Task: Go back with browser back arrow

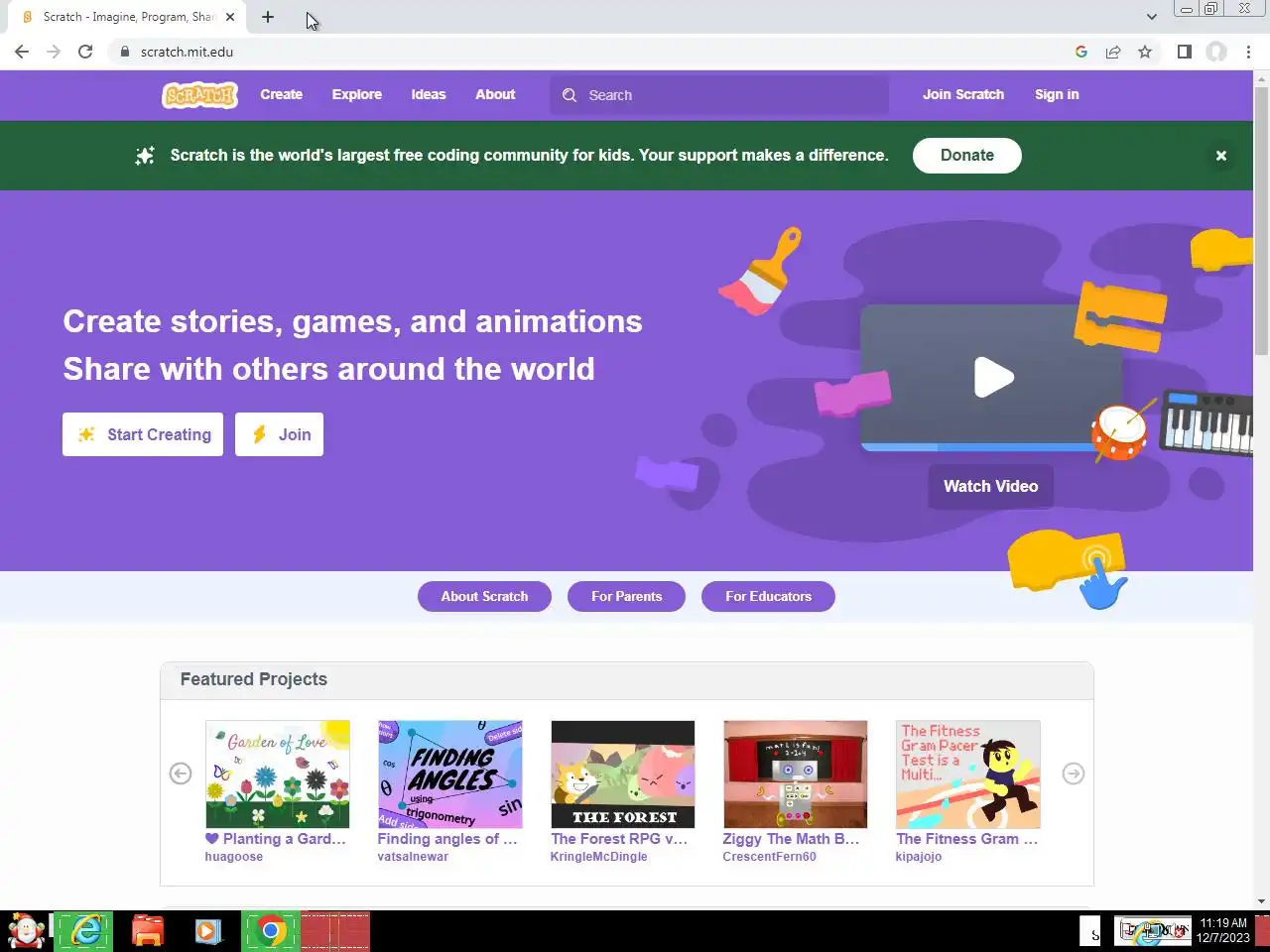Action: click(x=22, y=52)
